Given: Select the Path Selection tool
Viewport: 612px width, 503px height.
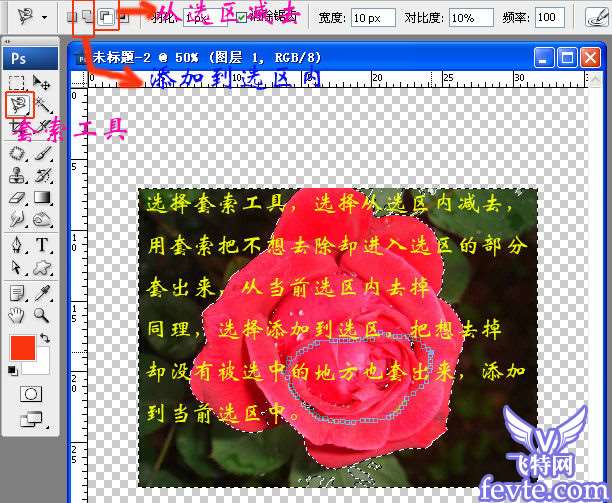Looking at the screenshot, I should tap(17, 268).
